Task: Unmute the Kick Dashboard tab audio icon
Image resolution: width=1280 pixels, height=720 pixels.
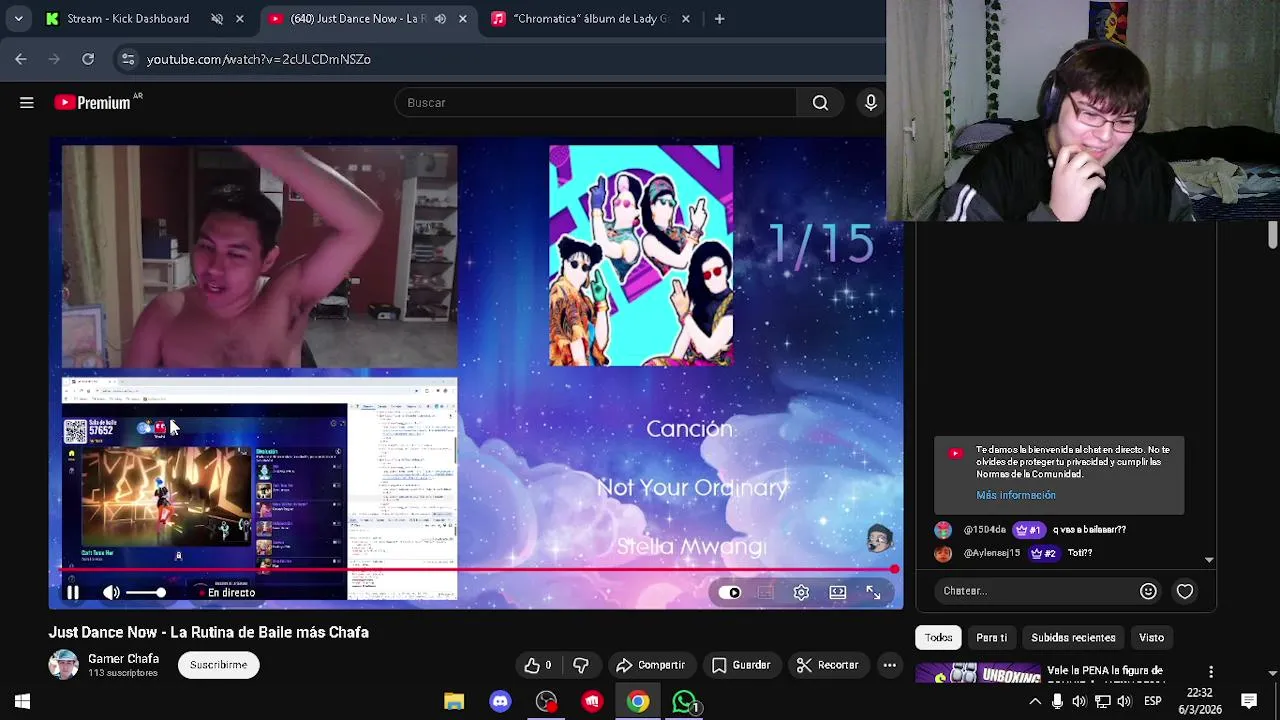Action: click(x=217, y=19)
